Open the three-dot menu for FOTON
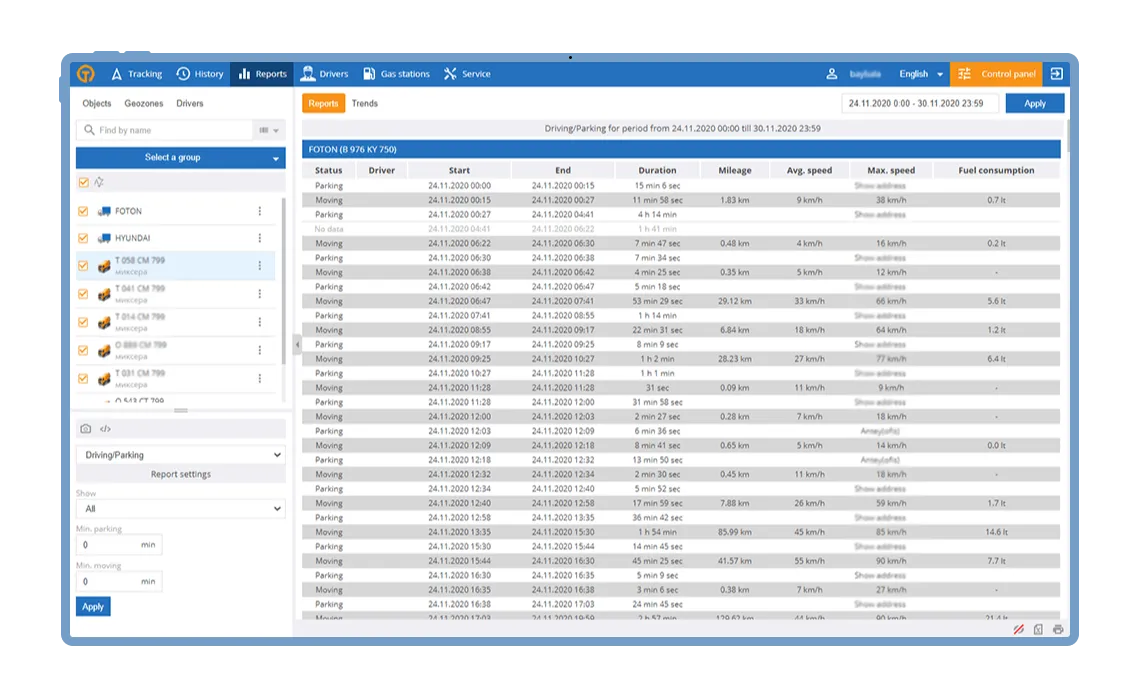 (260, 211)
